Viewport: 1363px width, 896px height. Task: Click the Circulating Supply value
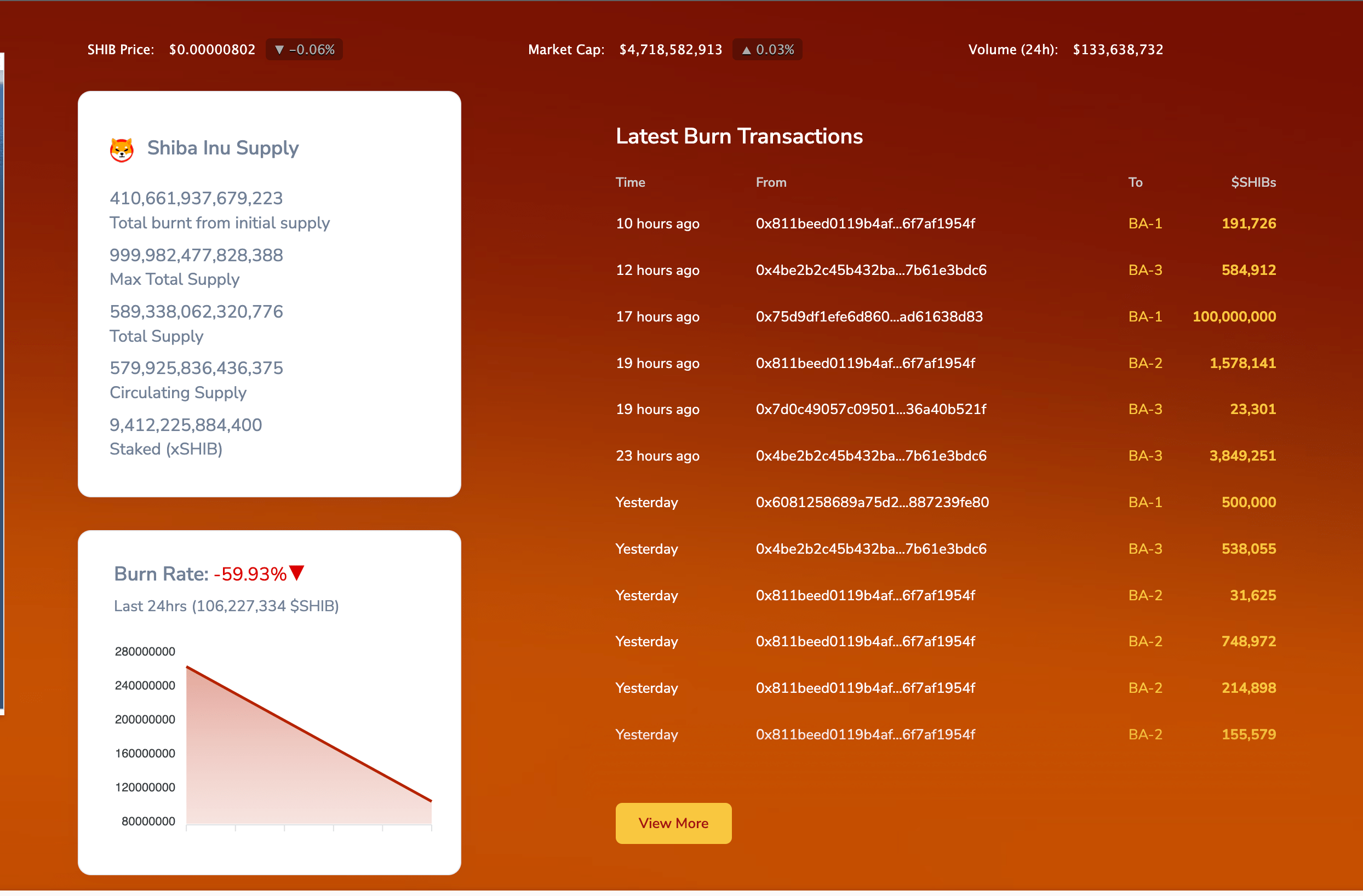pos(197,368)
